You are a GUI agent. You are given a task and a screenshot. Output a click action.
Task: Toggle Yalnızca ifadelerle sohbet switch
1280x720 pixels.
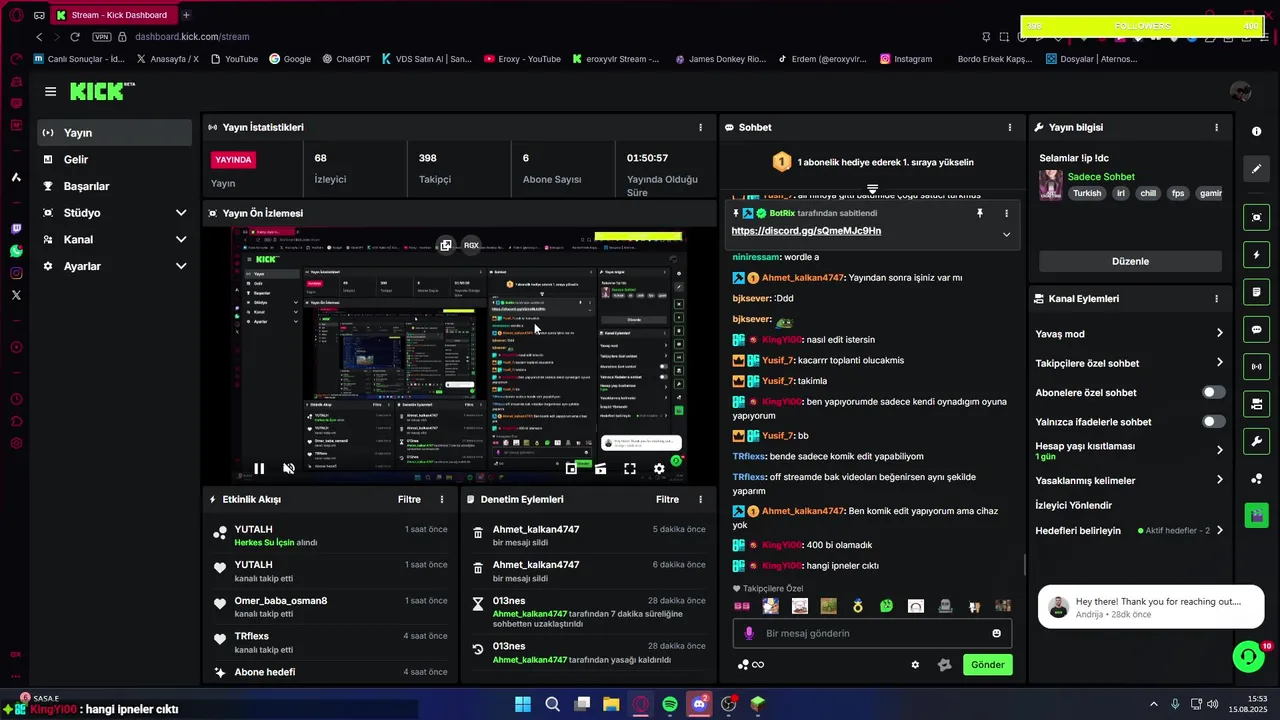click(x=1213, y=421)
